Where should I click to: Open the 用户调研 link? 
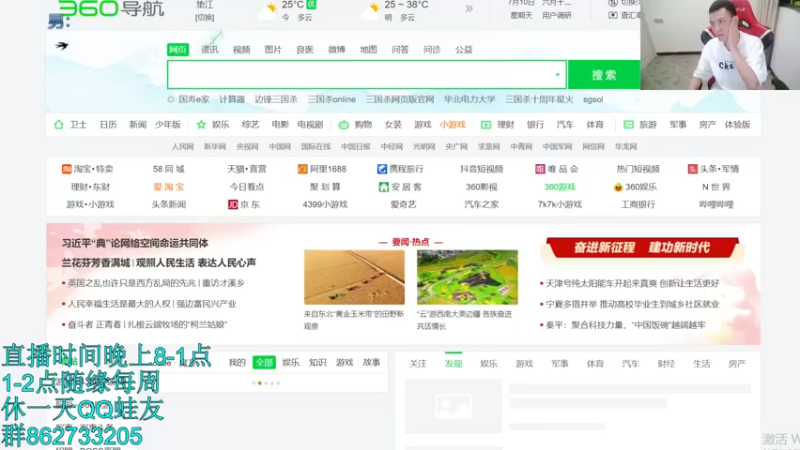(557, 16)
